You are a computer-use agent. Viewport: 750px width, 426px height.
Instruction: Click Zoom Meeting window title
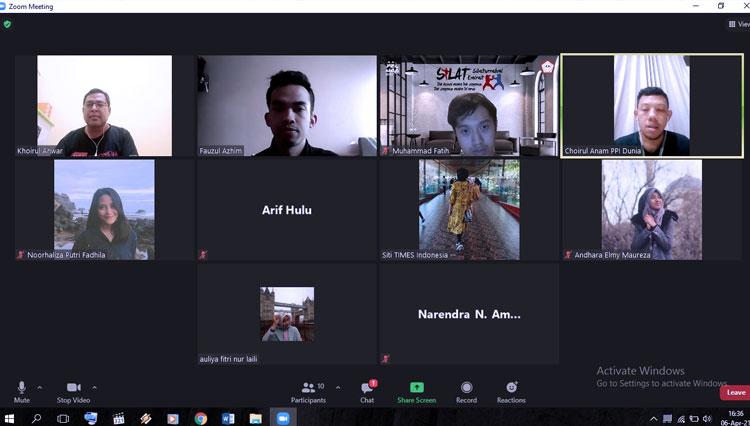pyautogui.click(x=31, y=6)
